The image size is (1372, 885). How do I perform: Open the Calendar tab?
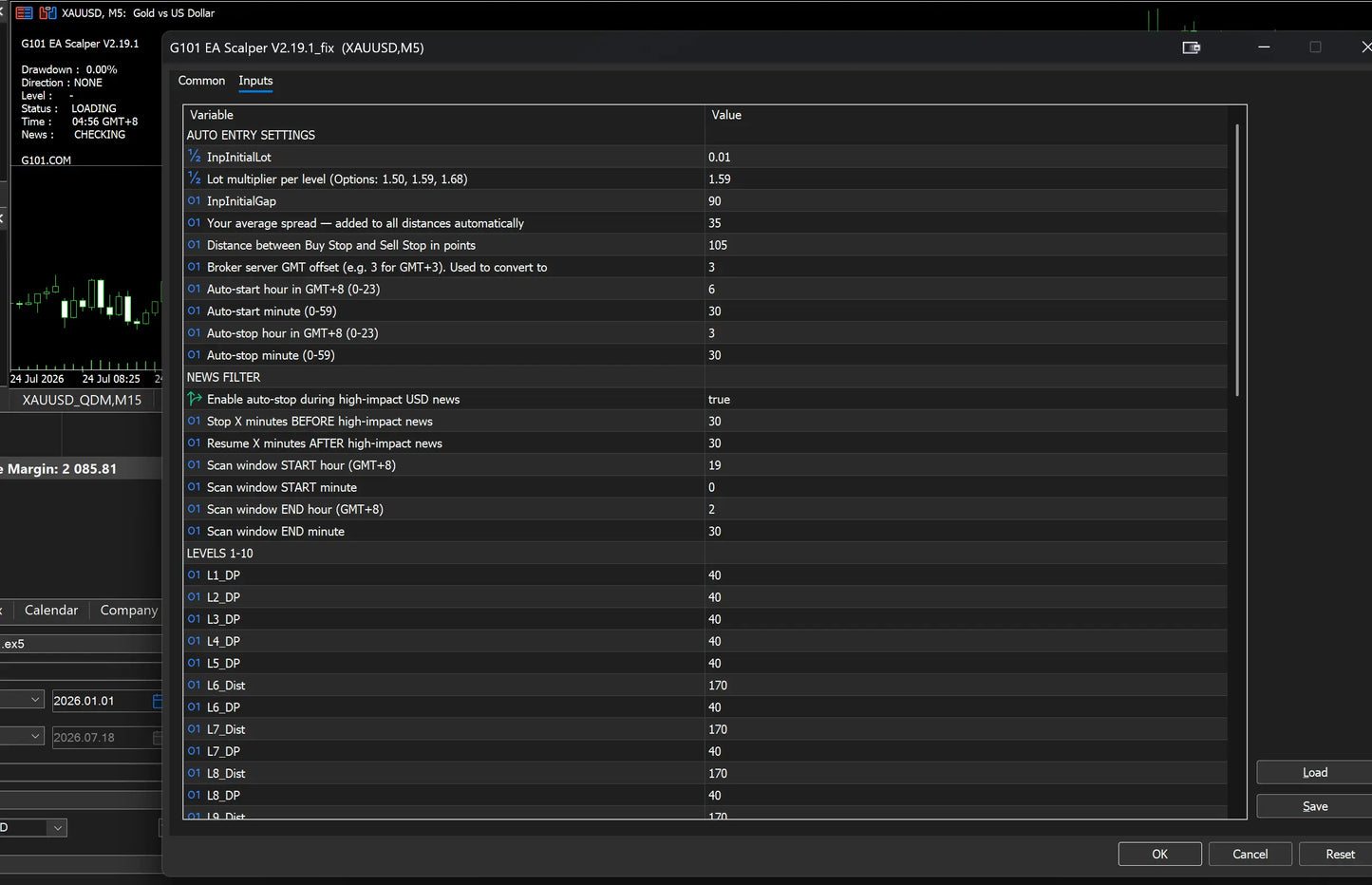click(x=51, y=611)
